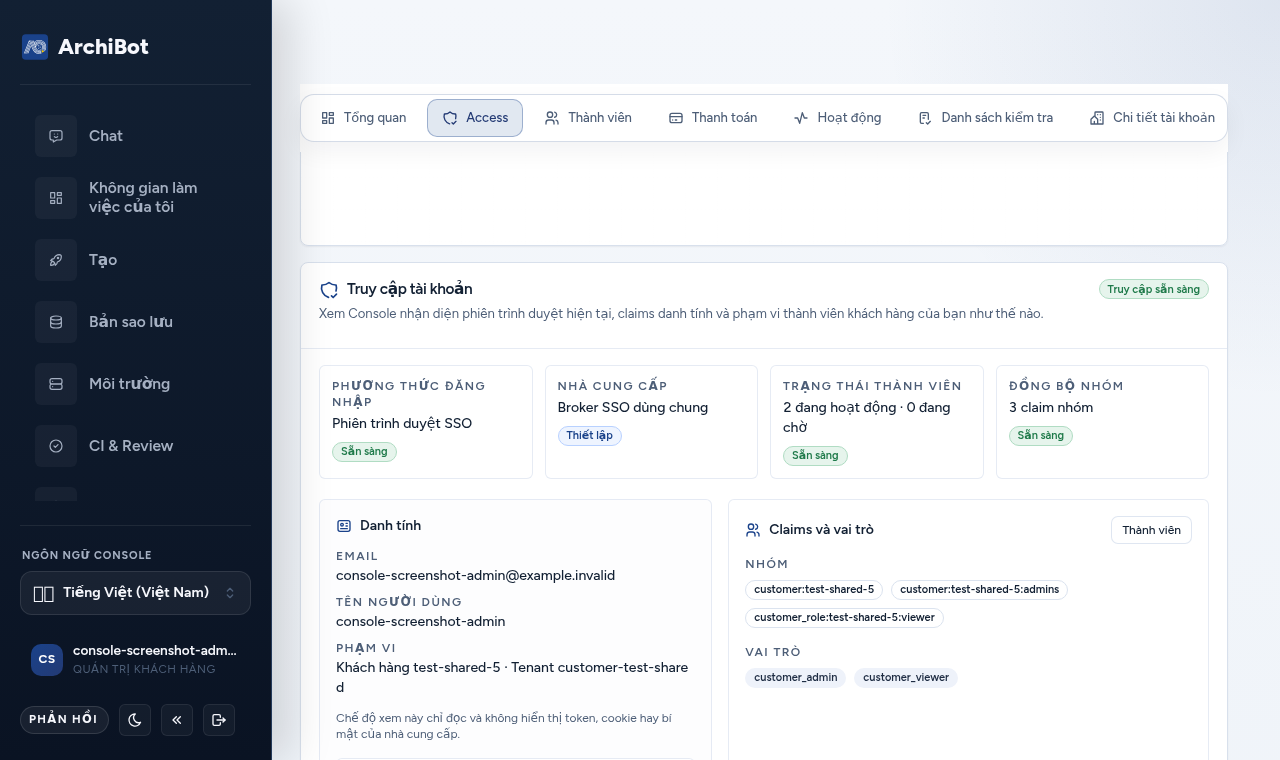Select the Tạo rocket icon

(56, 260)
